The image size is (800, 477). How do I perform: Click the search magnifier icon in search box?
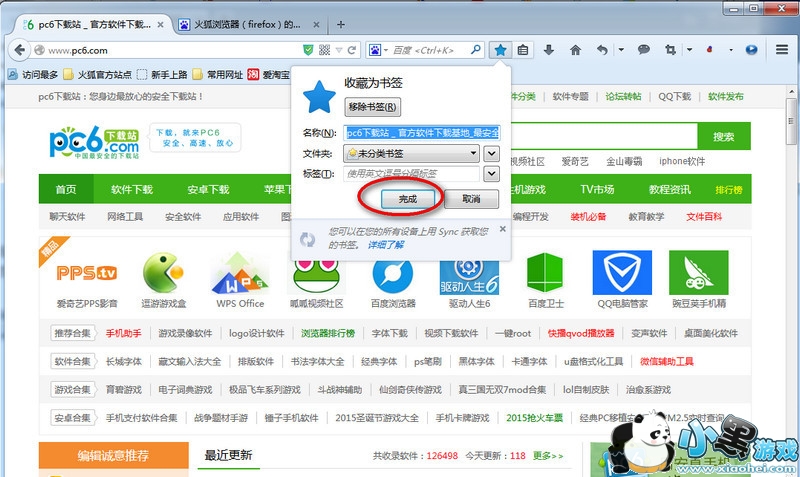(475, 49)
